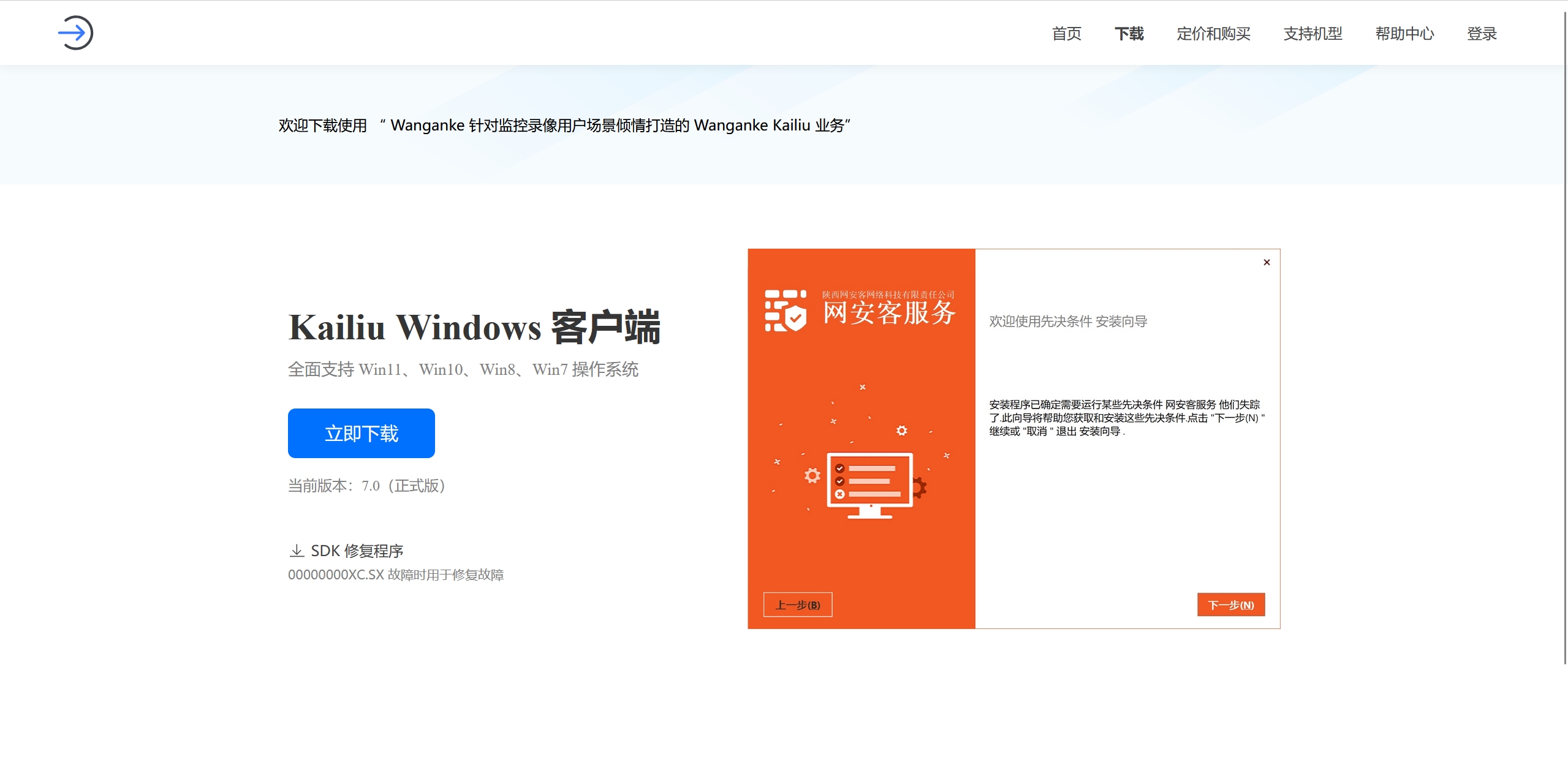Click the 欢迎下载使用 banner sentence
The width and height of the screenshot is (1568, 757).
pyautogui.click(x=564, y=126)
